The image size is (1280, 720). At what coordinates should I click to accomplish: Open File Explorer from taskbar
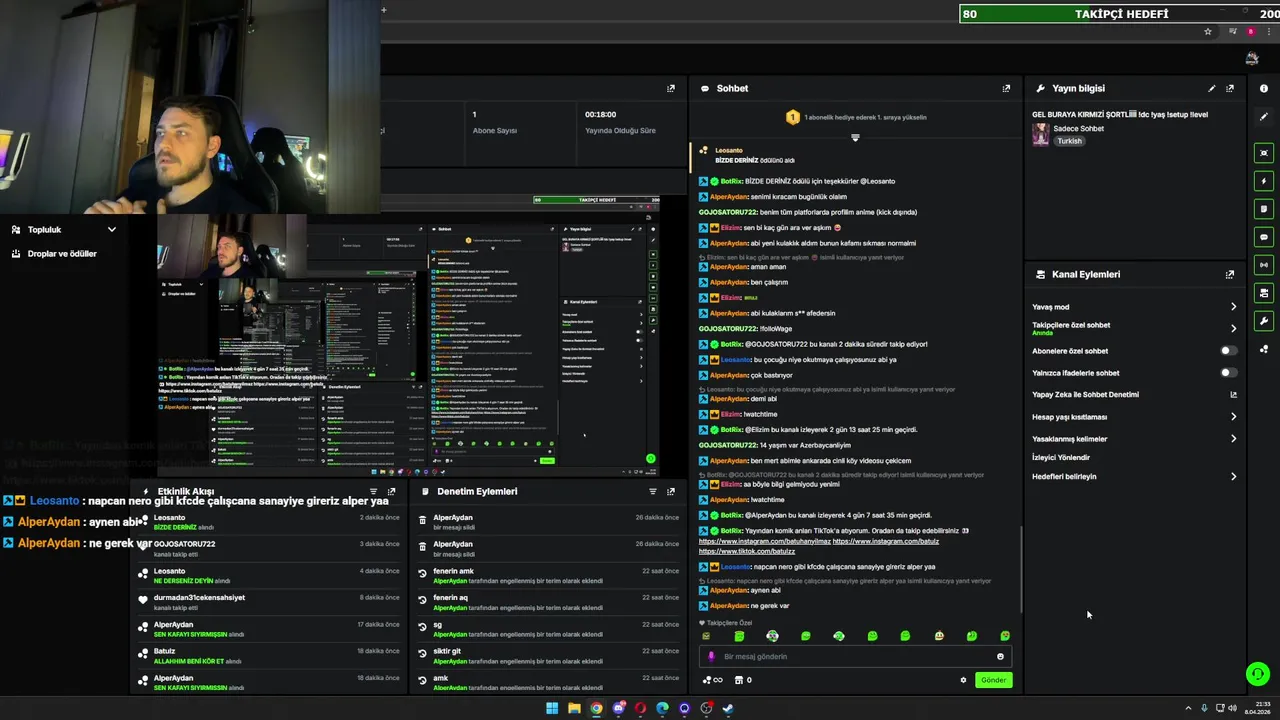click(574, 709)
